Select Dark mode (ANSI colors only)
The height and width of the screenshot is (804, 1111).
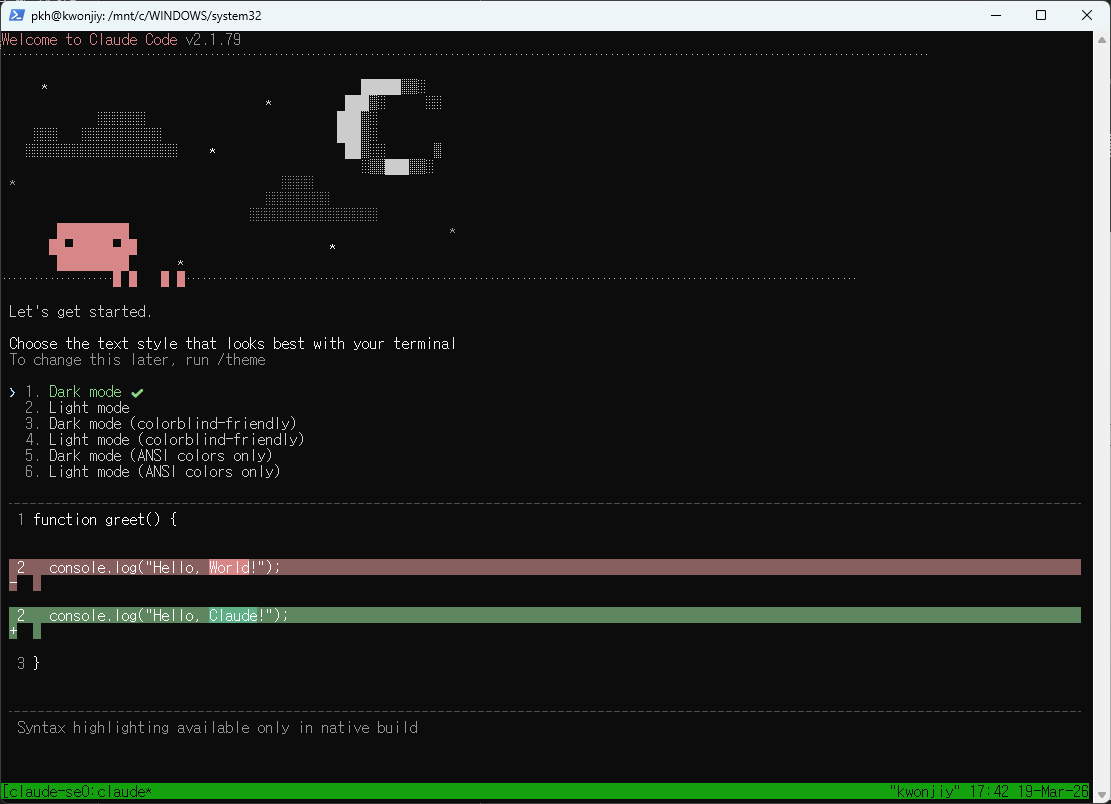[149, 455]
